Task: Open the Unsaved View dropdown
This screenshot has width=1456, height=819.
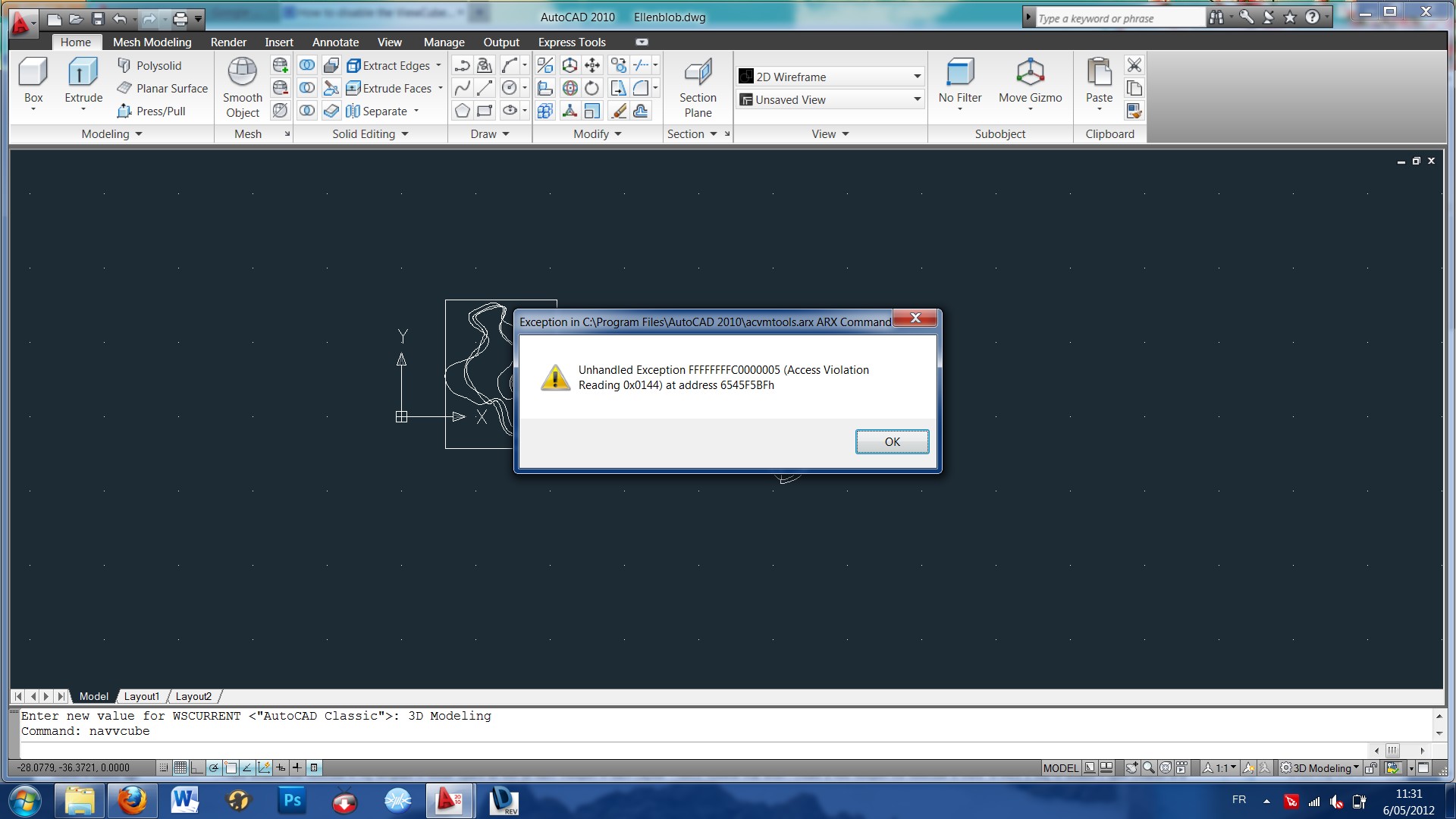Action: pyautogui.click(x=830, y=99)
